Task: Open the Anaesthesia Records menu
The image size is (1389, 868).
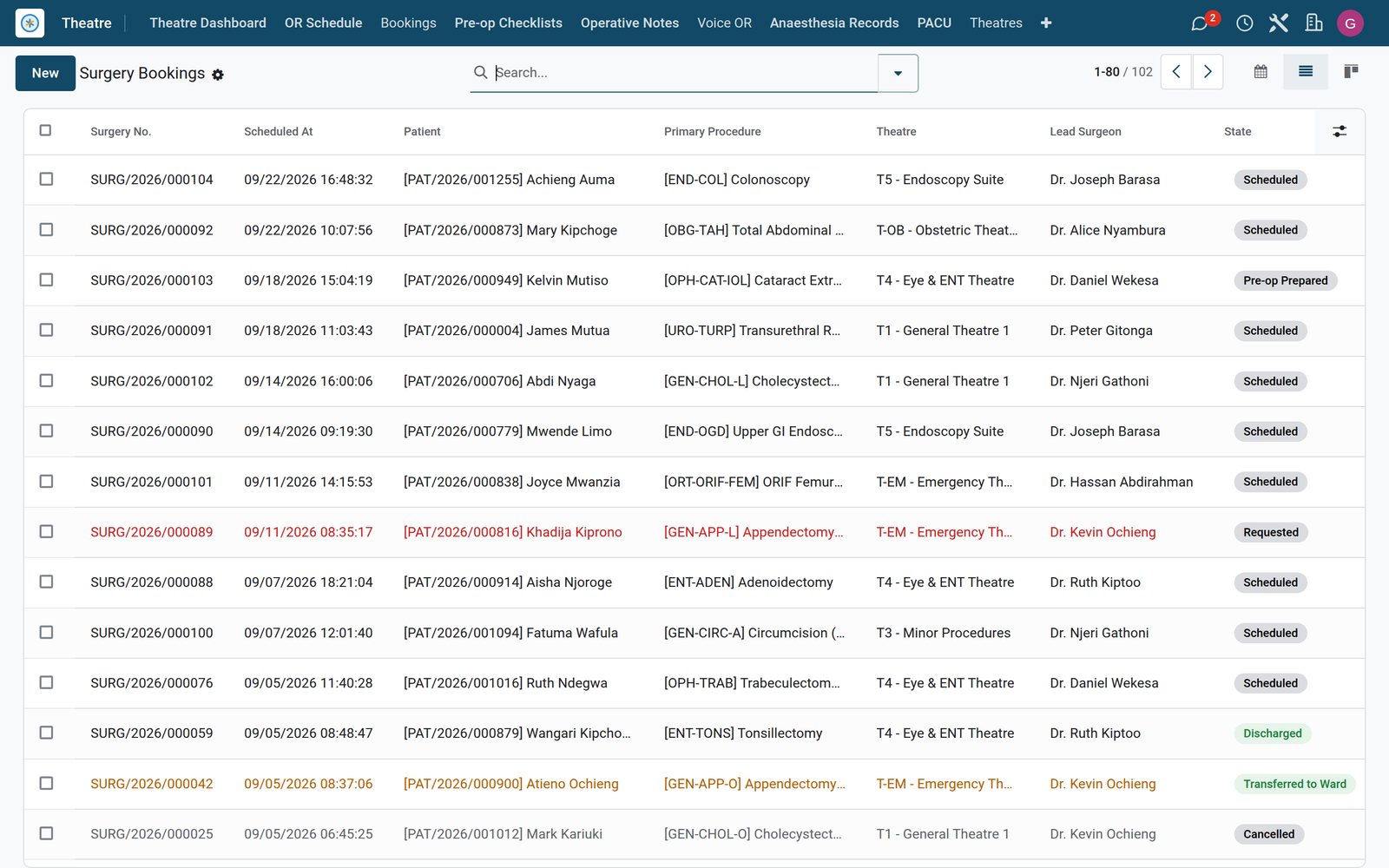Action: 834,23
